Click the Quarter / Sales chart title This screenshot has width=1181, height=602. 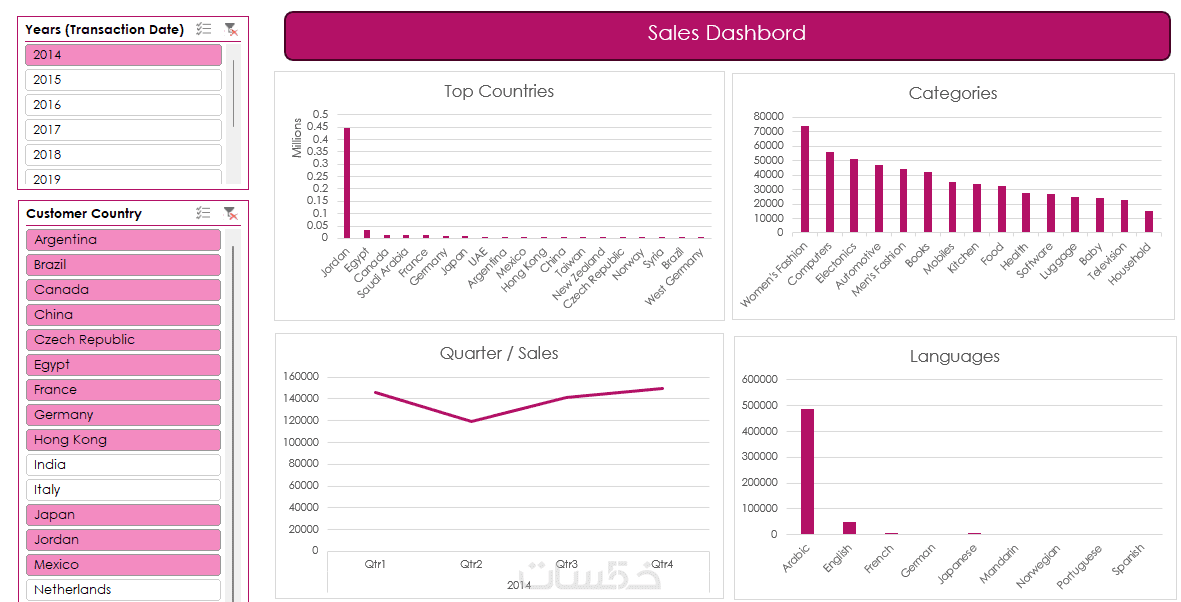[499, 353]
